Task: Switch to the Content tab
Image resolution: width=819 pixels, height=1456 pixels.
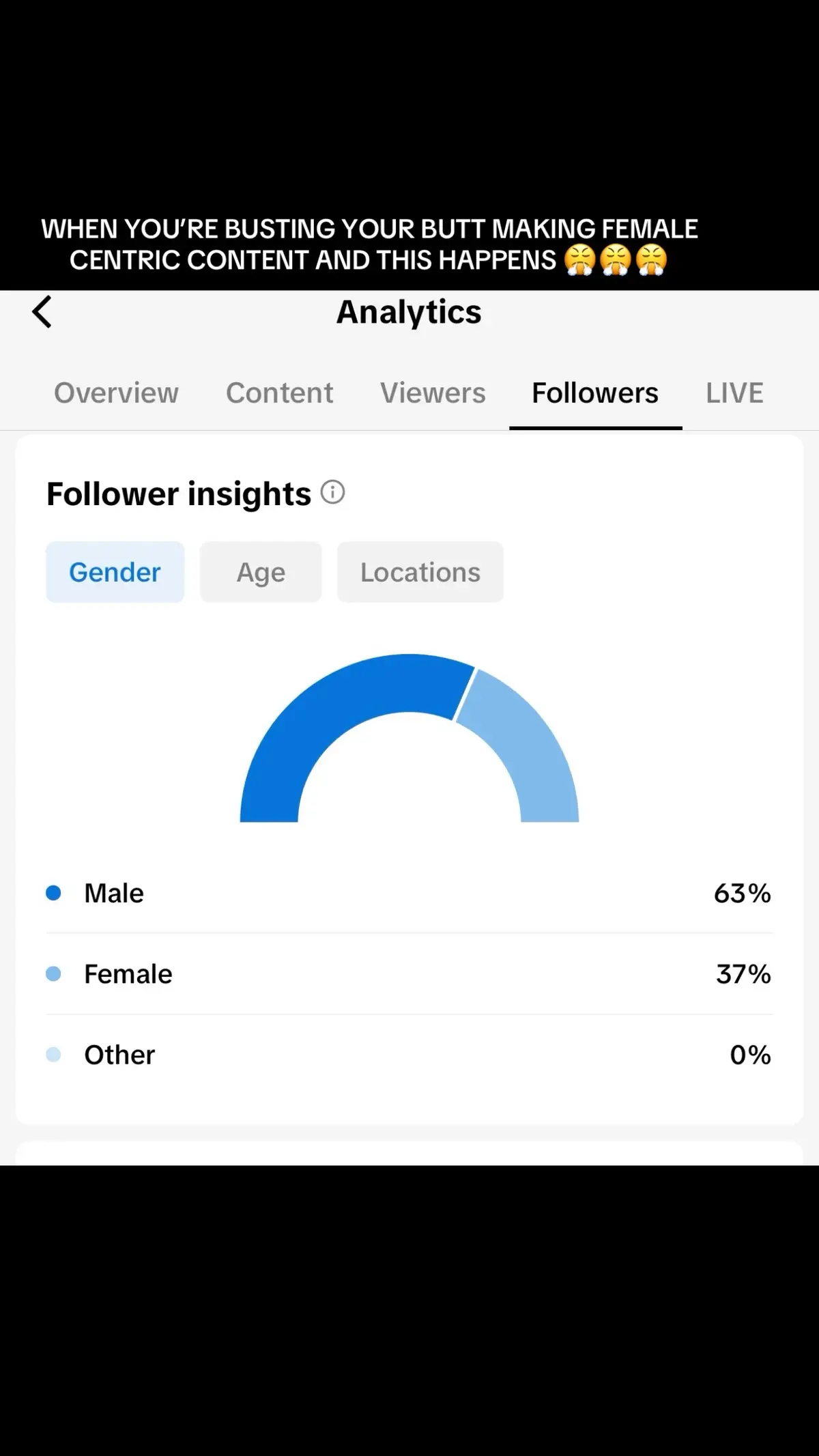Action: pos(279,392)
